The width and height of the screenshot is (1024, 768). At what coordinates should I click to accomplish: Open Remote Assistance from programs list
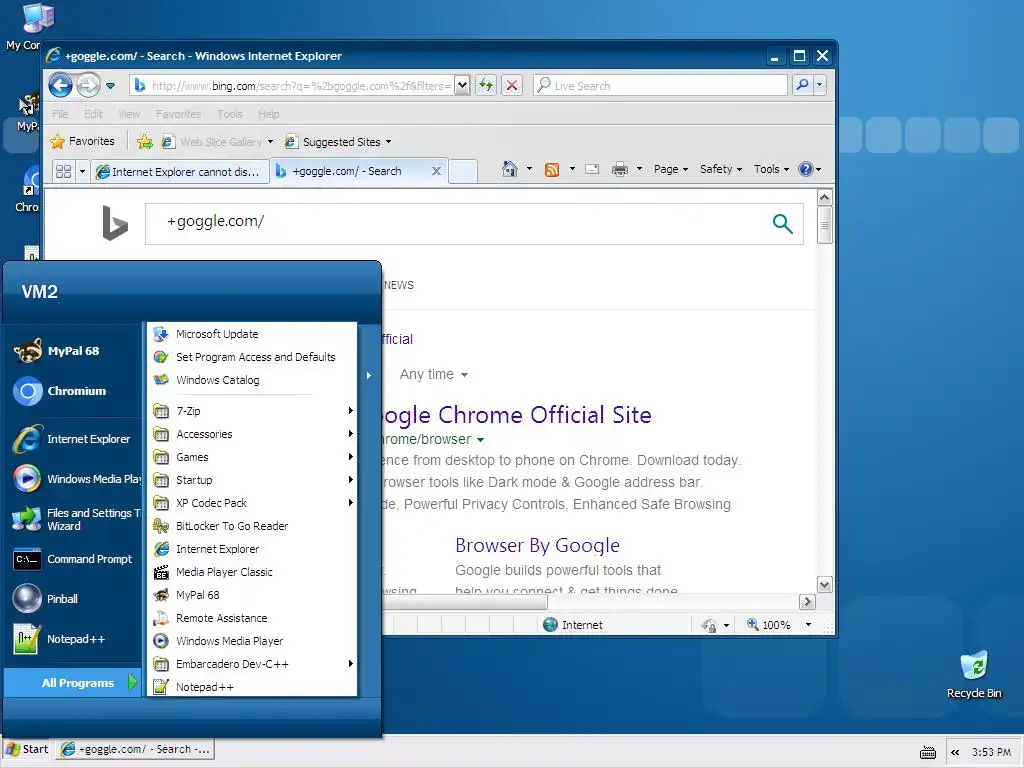point(252,618)
